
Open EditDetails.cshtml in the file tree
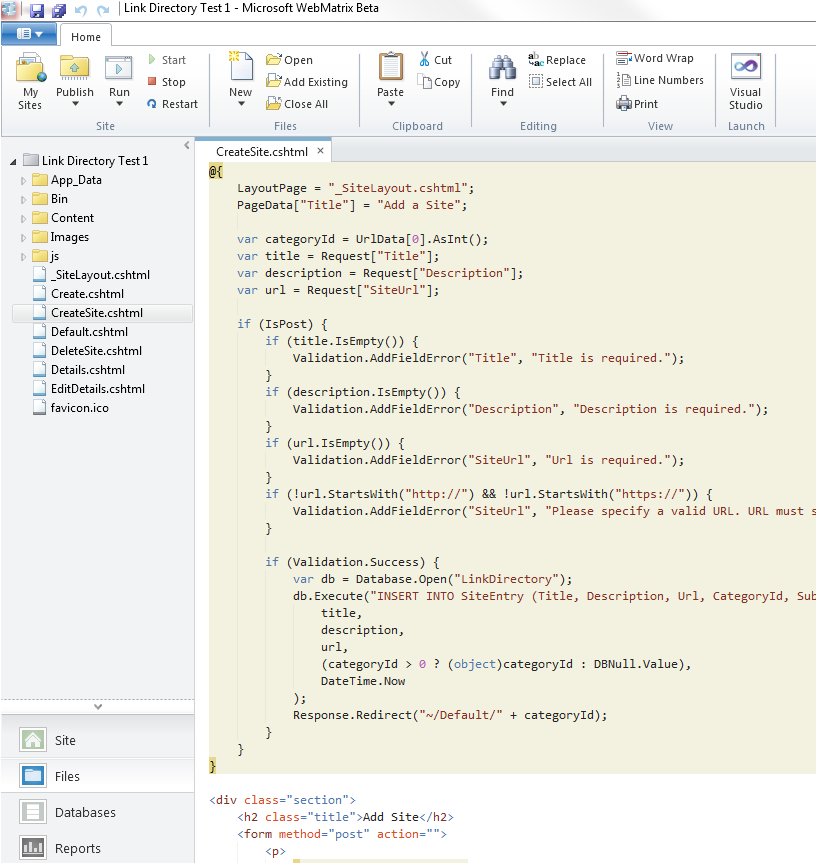coord(97,389)
